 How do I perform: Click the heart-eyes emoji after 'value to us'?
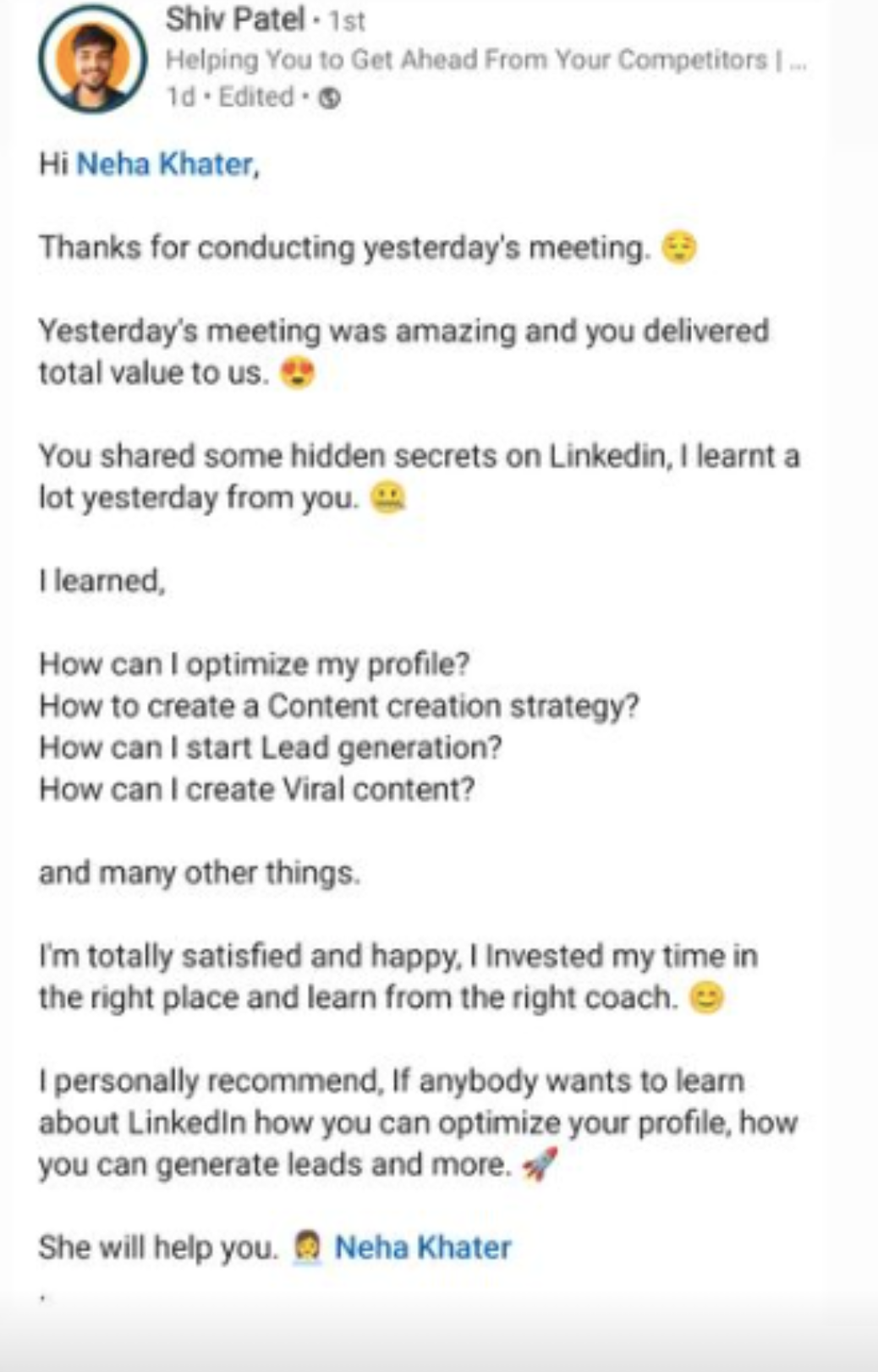tap(297, 373)
